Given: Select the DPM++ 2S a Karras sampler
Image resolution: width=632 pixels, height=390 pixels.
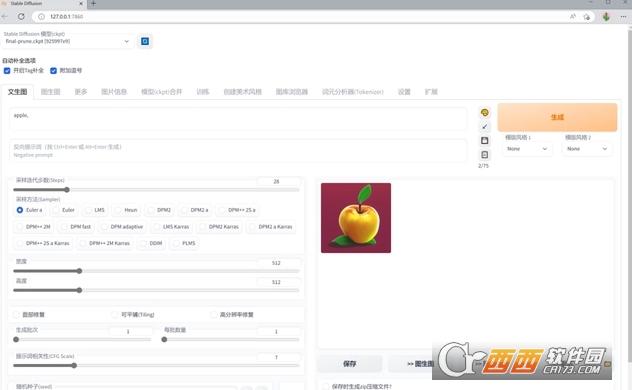Looking at the screenshot, I should coord(20,243).
